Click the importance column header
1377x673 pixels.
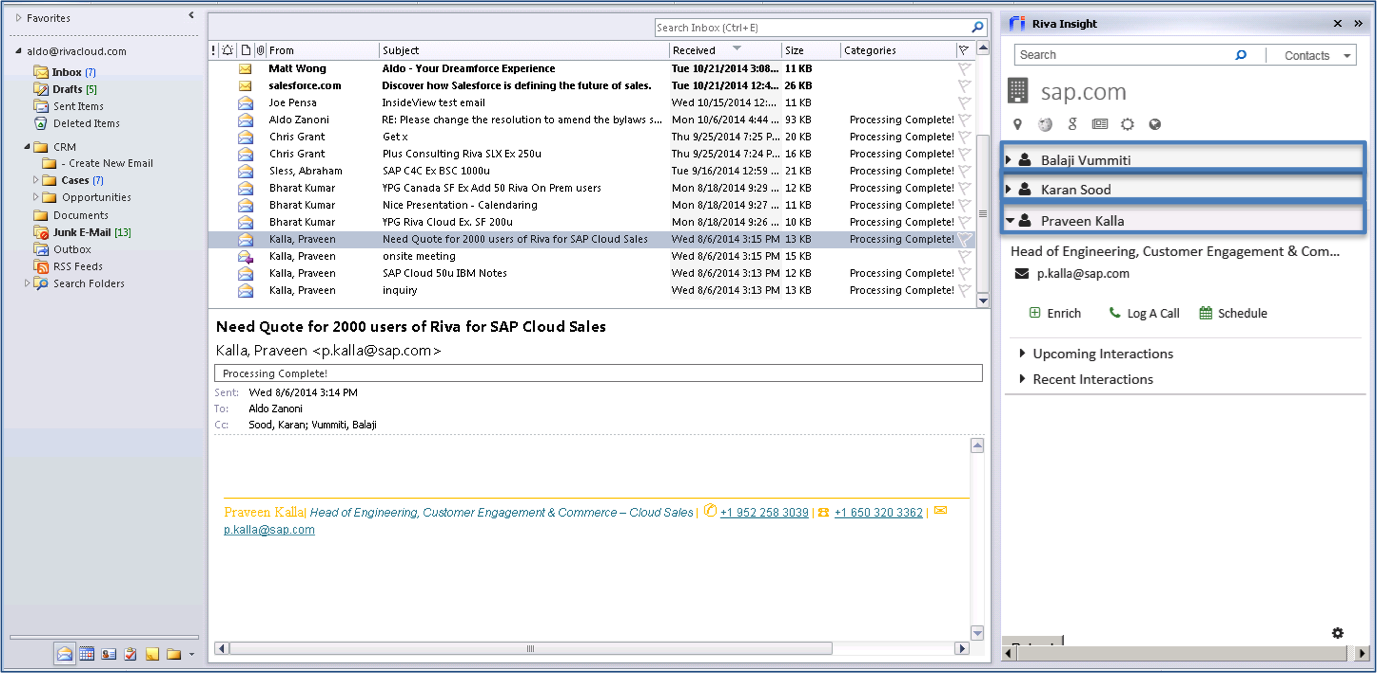214,50
